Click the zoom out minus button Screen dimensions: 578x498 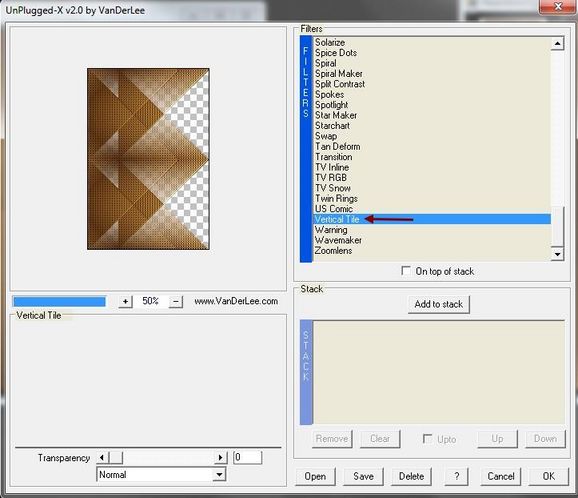coord(176,302)
